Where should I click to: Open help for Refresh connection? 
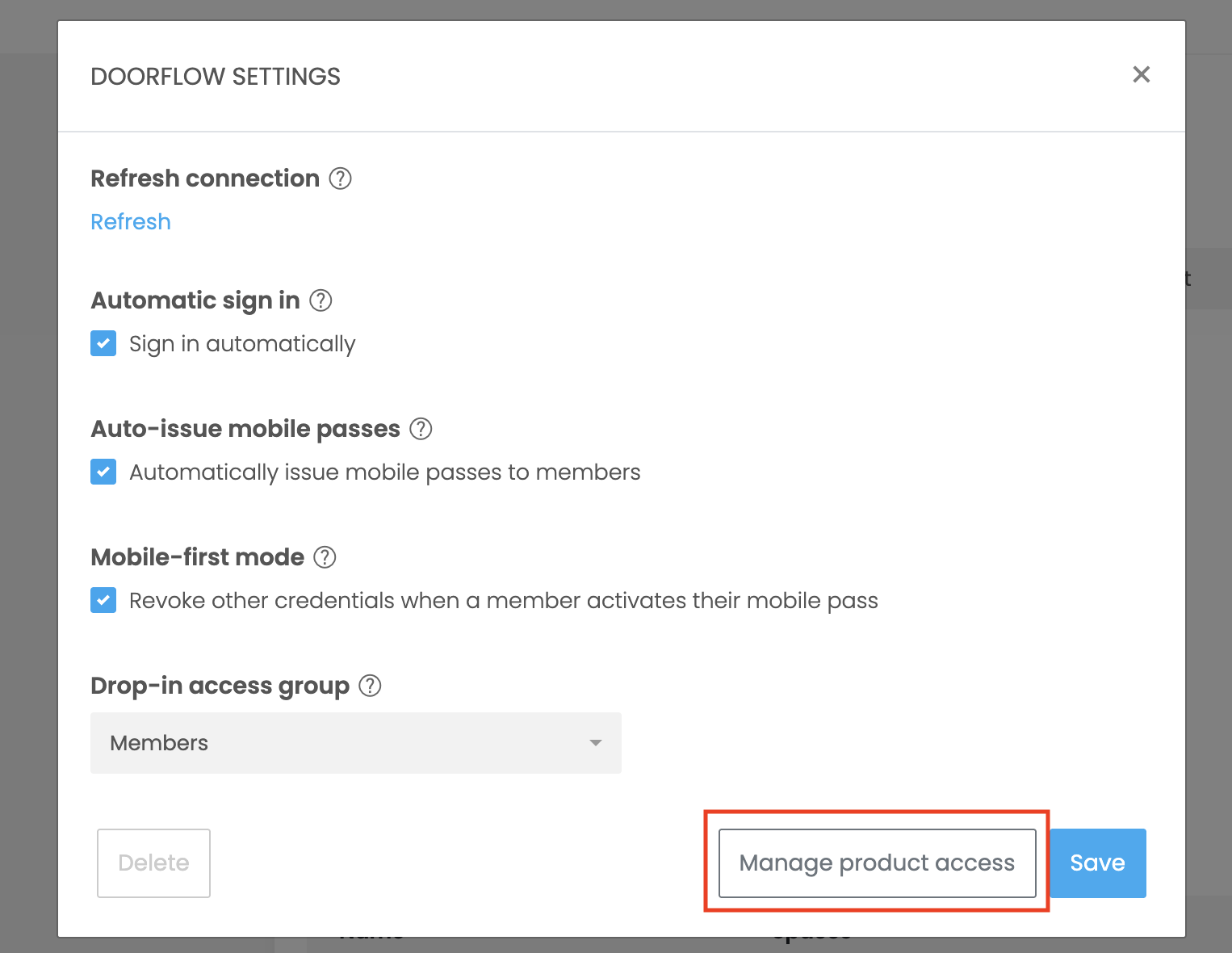pyautogui.click(x=341, y=178)
